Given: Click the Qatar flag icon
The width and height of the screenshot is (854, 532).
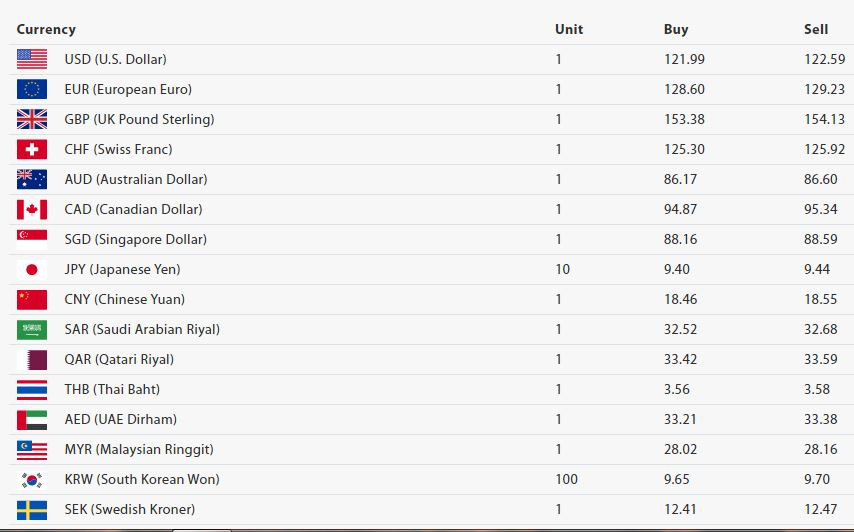Looking at the screenshot, I should pyautogui.click(x=32, y=359).
